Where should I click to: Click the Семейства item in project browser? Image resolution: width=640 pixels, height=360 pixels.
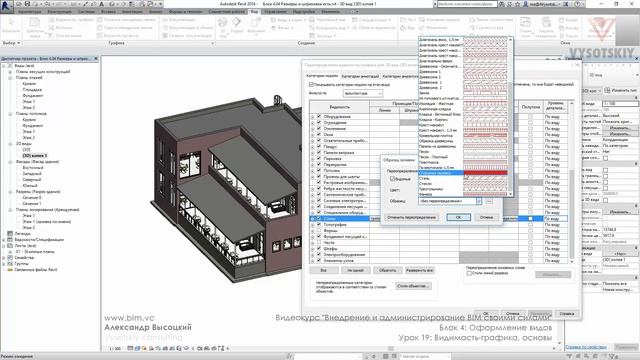[x=24, y=258]
